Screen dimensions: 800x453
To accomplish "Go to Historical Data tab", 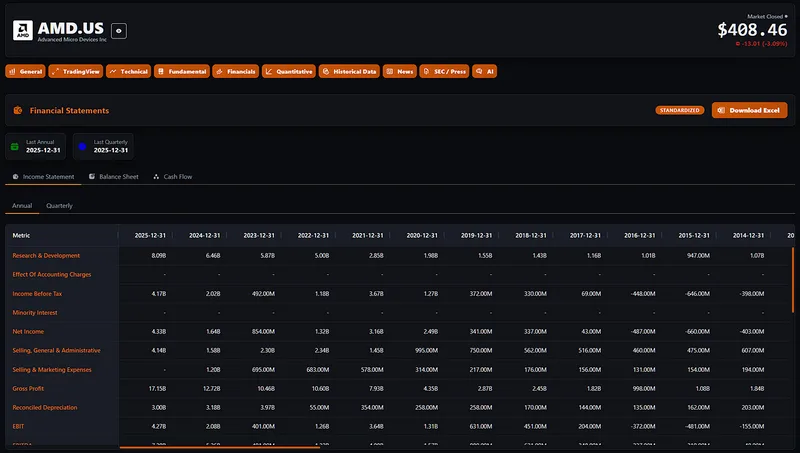I will [349, 71].
